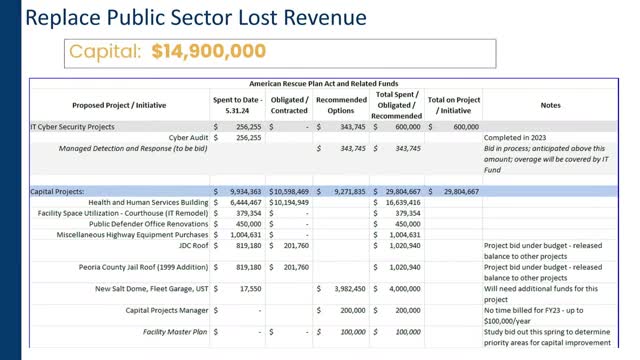
Task: Click Capital Projects recommended value 9,271,835
Action: click(x=350, y=192)
